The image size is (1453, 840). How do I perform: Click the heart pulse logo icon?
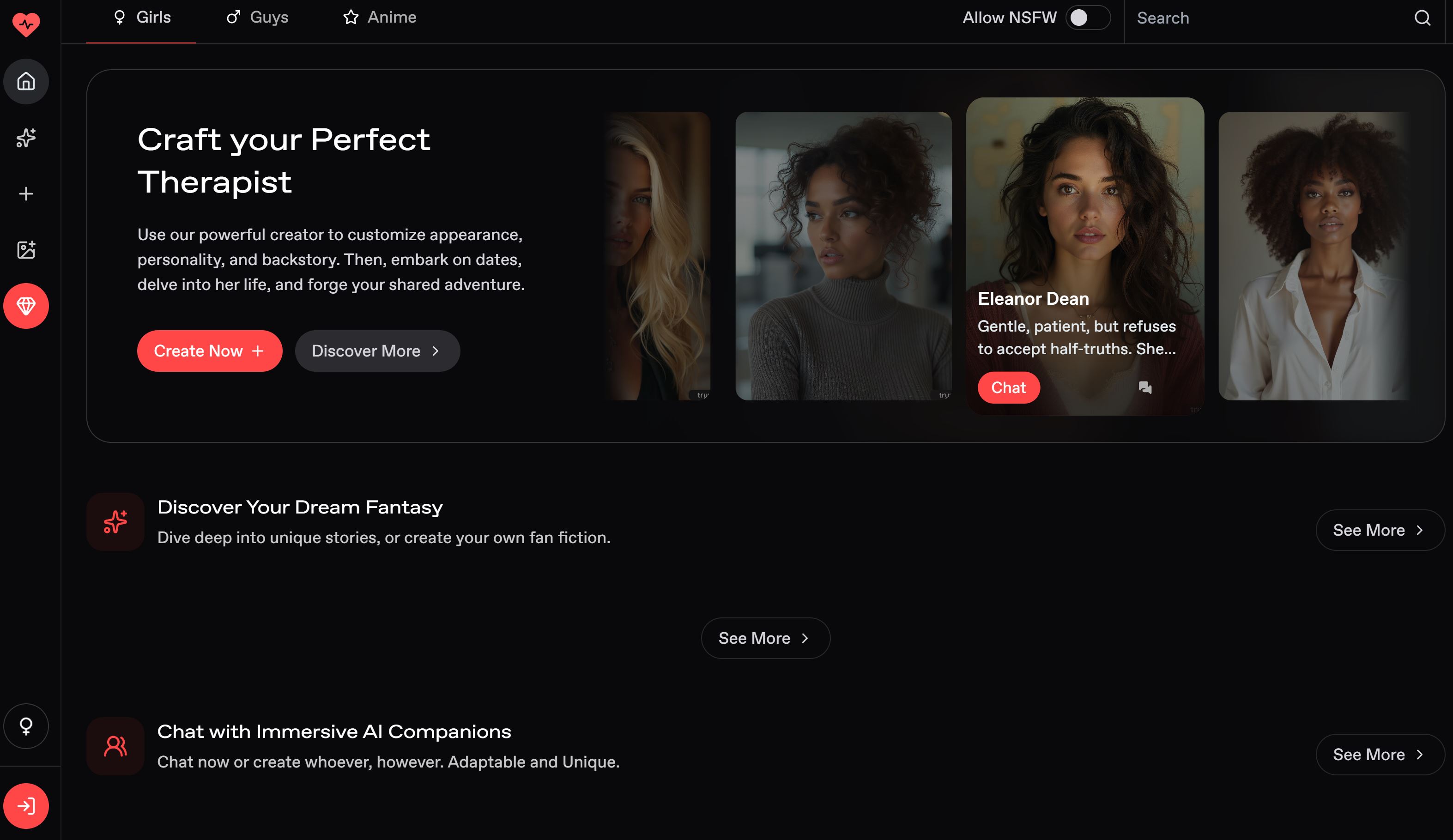26,24
